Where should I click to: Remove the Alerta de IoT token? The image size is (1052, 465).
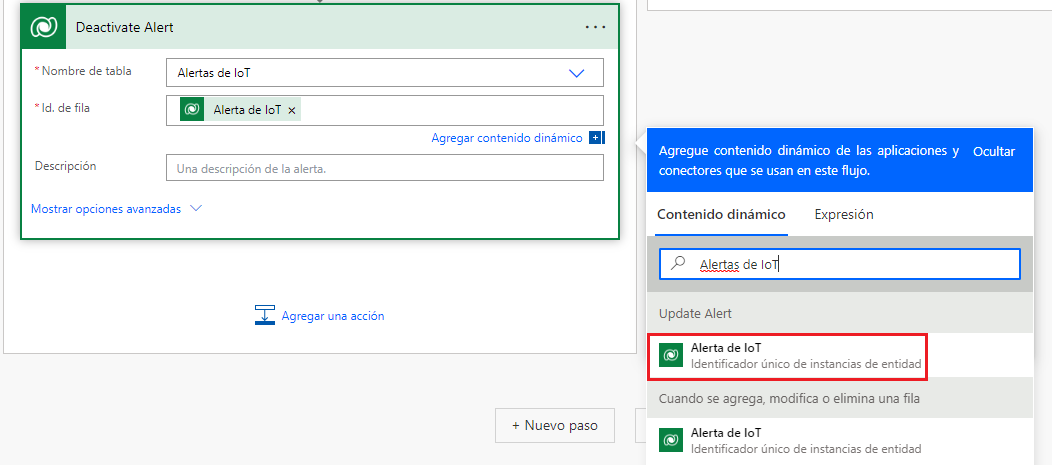point(292,111)
